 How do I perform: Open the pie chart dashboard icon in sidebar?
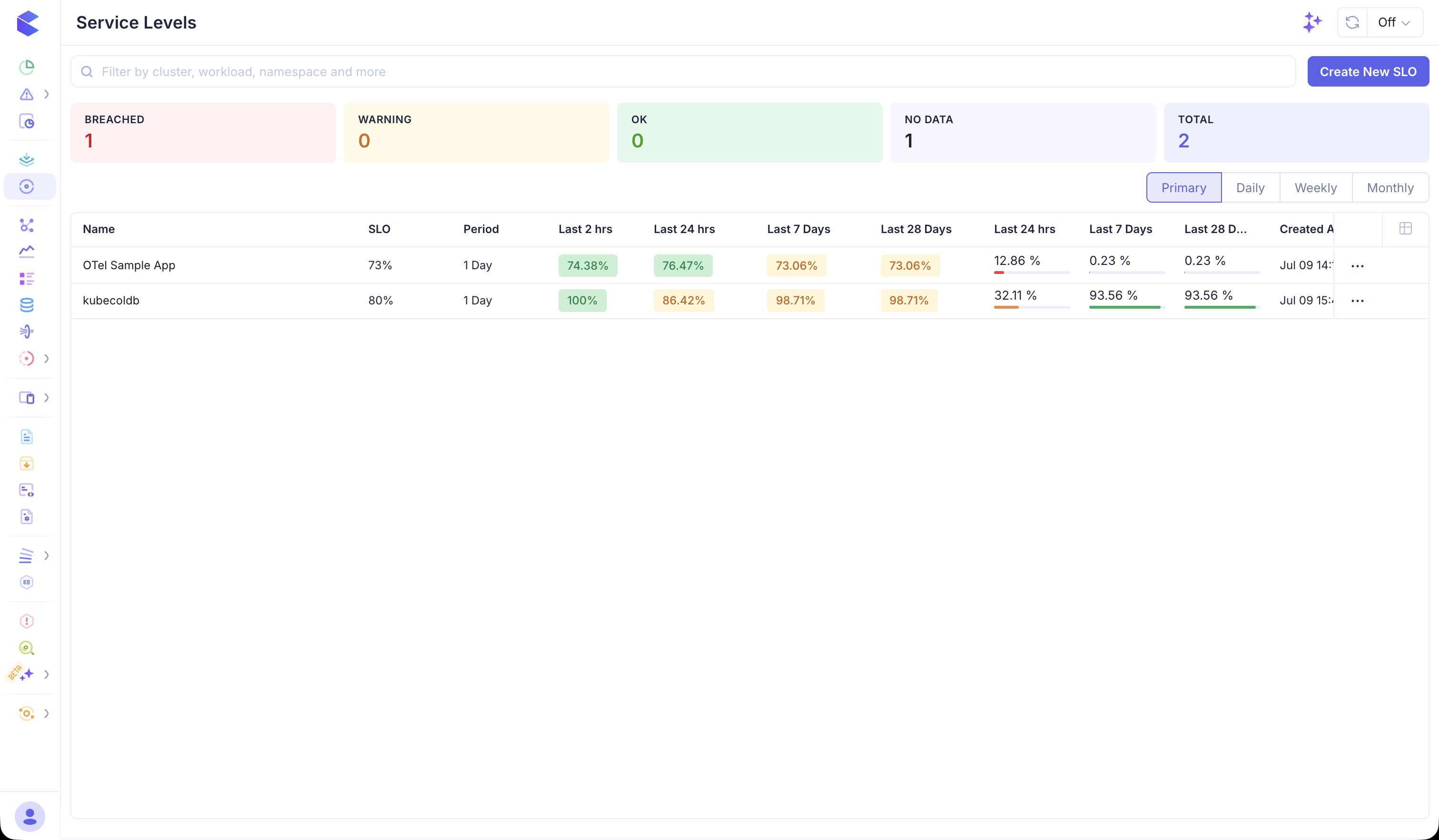point(26,68)
